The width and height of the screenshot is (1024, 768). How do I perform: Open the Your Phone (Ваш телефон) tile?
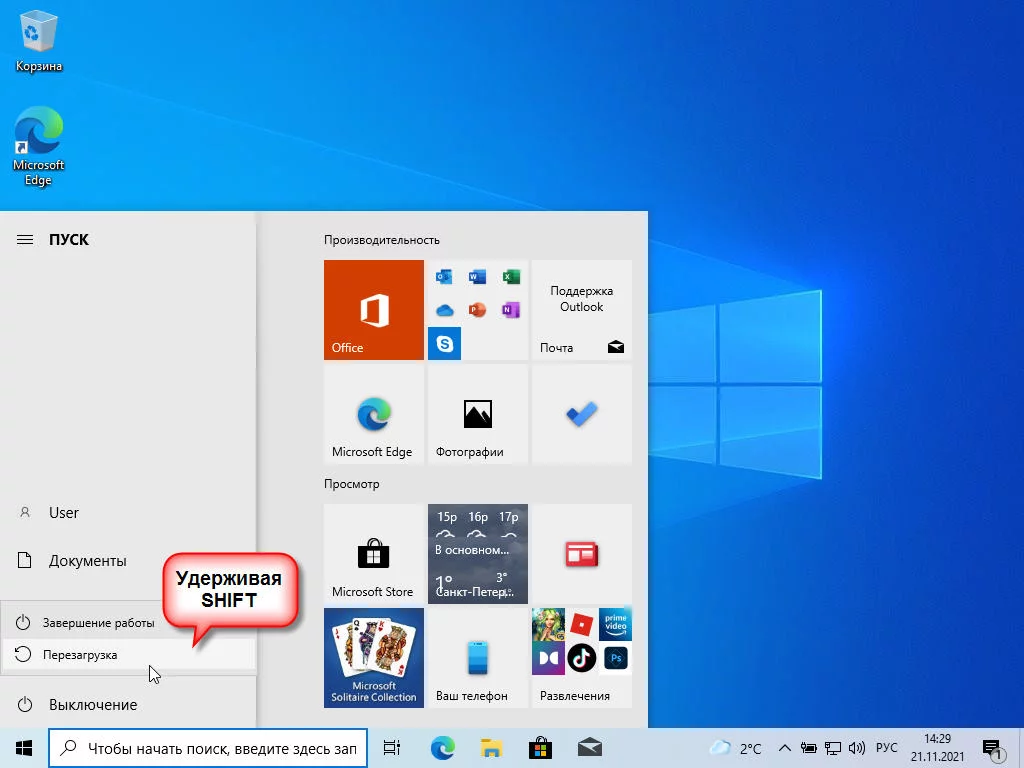[x=477, y=658]
